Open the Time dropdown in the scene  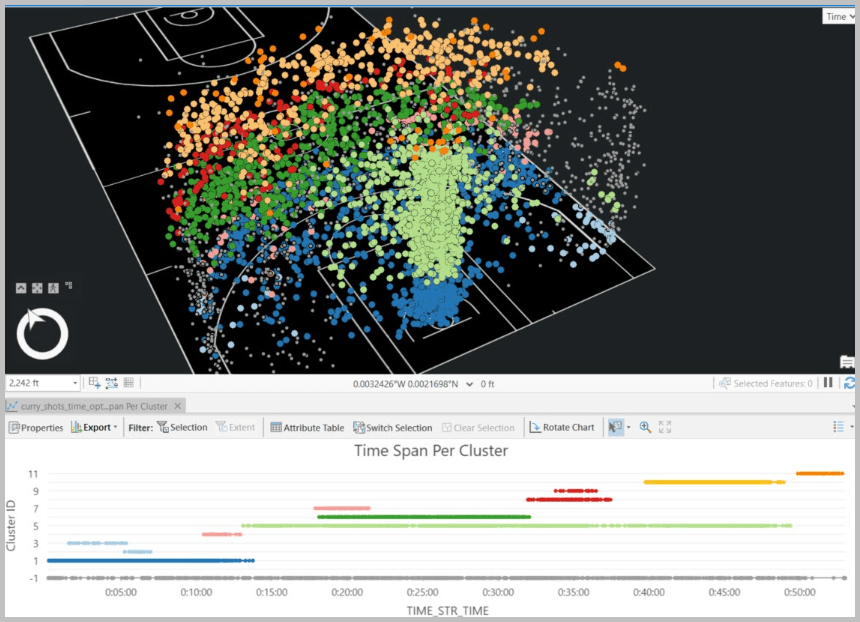pos(838,16)
